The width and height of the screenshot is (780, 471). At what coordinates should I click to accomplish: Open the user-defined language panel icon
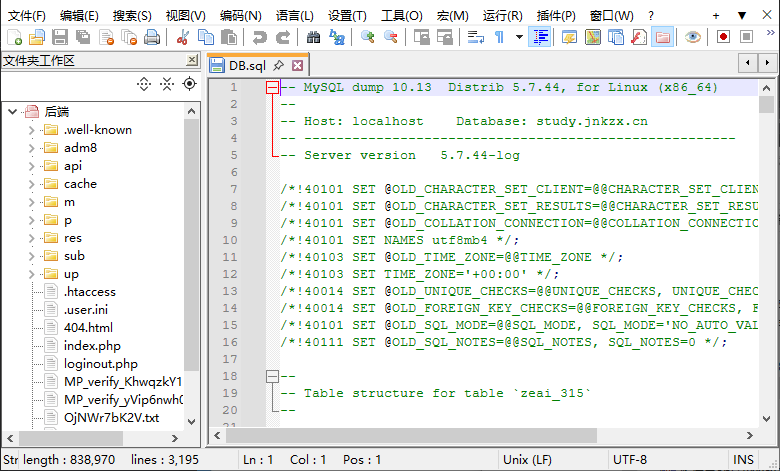tap(570, 37)
